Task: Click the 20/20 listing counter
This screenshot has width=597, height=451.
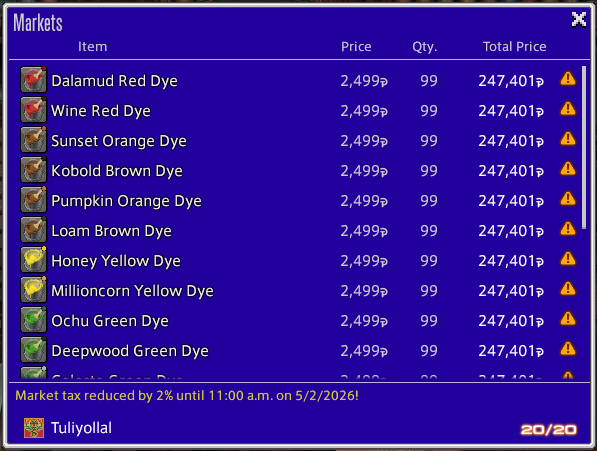Action: tap(548, 430)
